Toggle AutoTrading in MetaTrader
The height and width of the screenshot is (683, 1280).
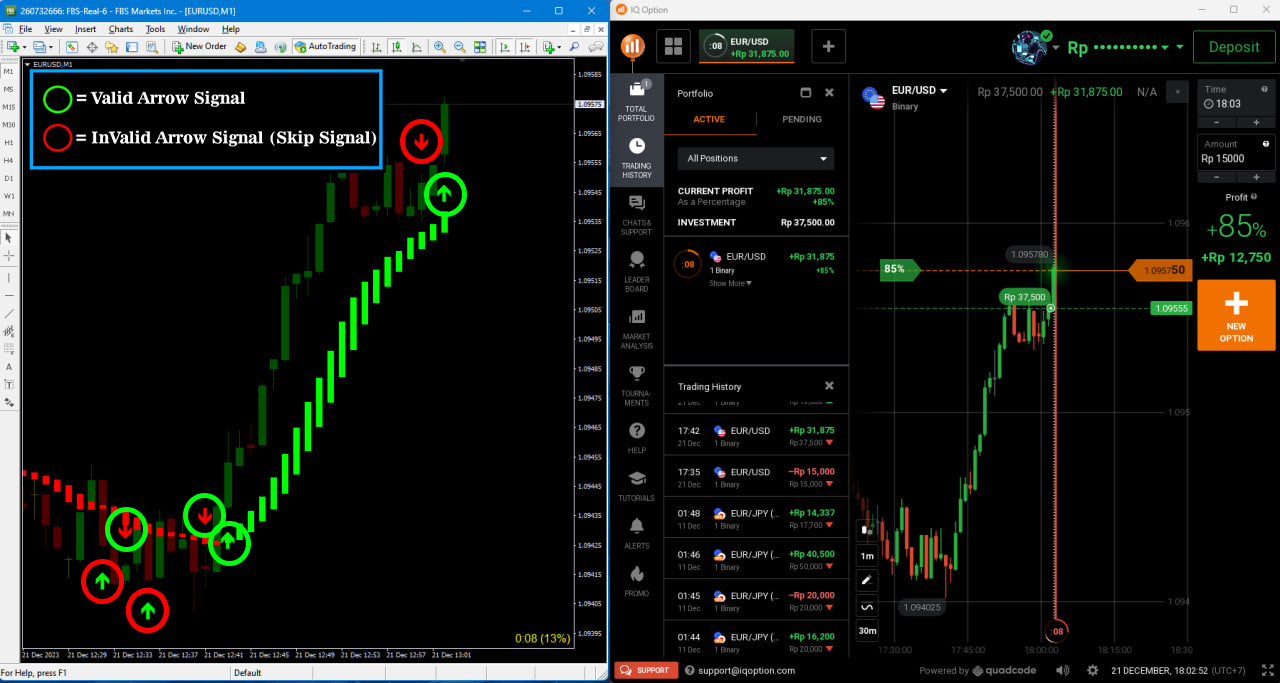(325, 46)
